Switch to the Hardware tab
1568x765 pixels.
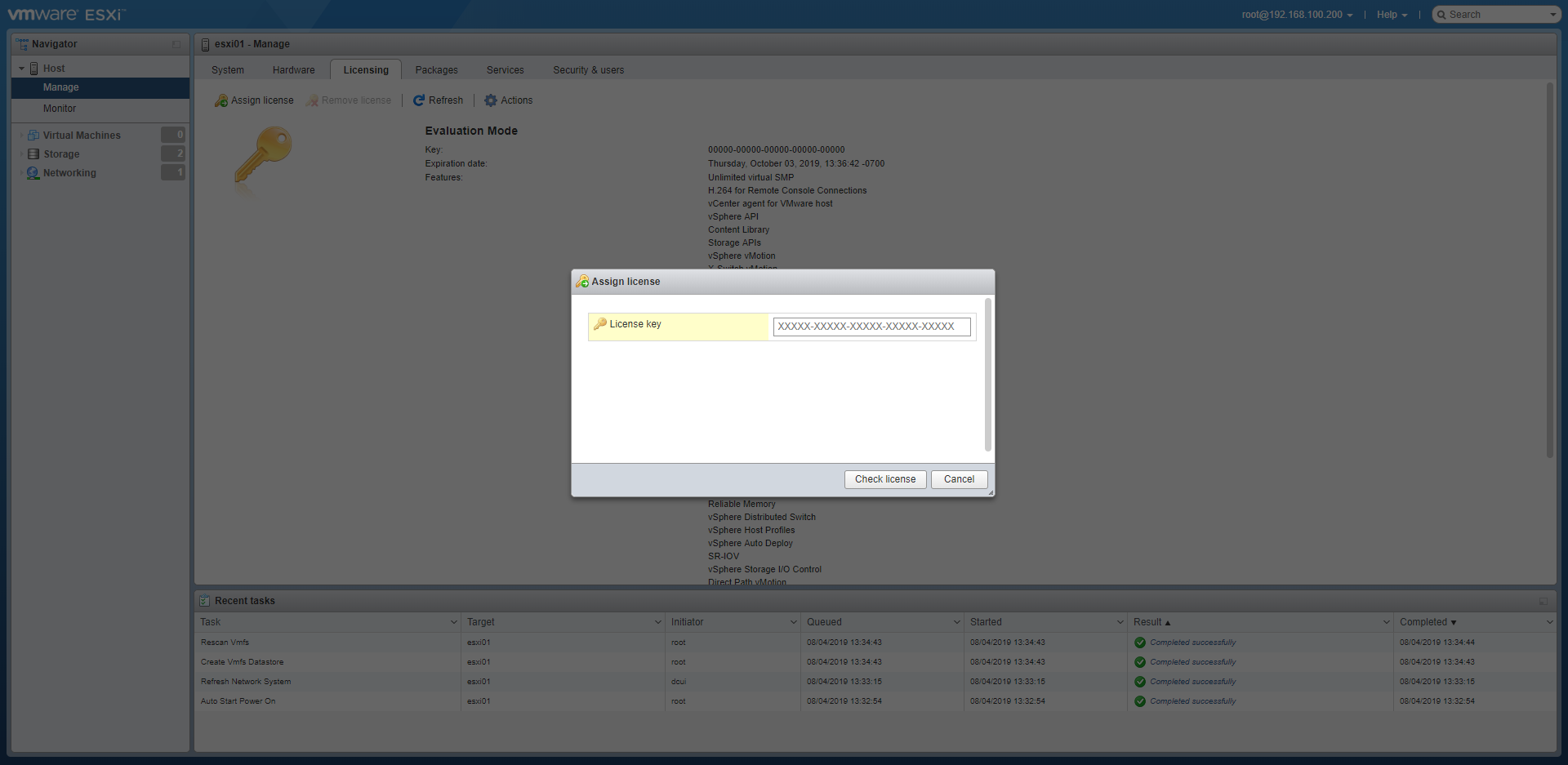[x=293, y=70]
